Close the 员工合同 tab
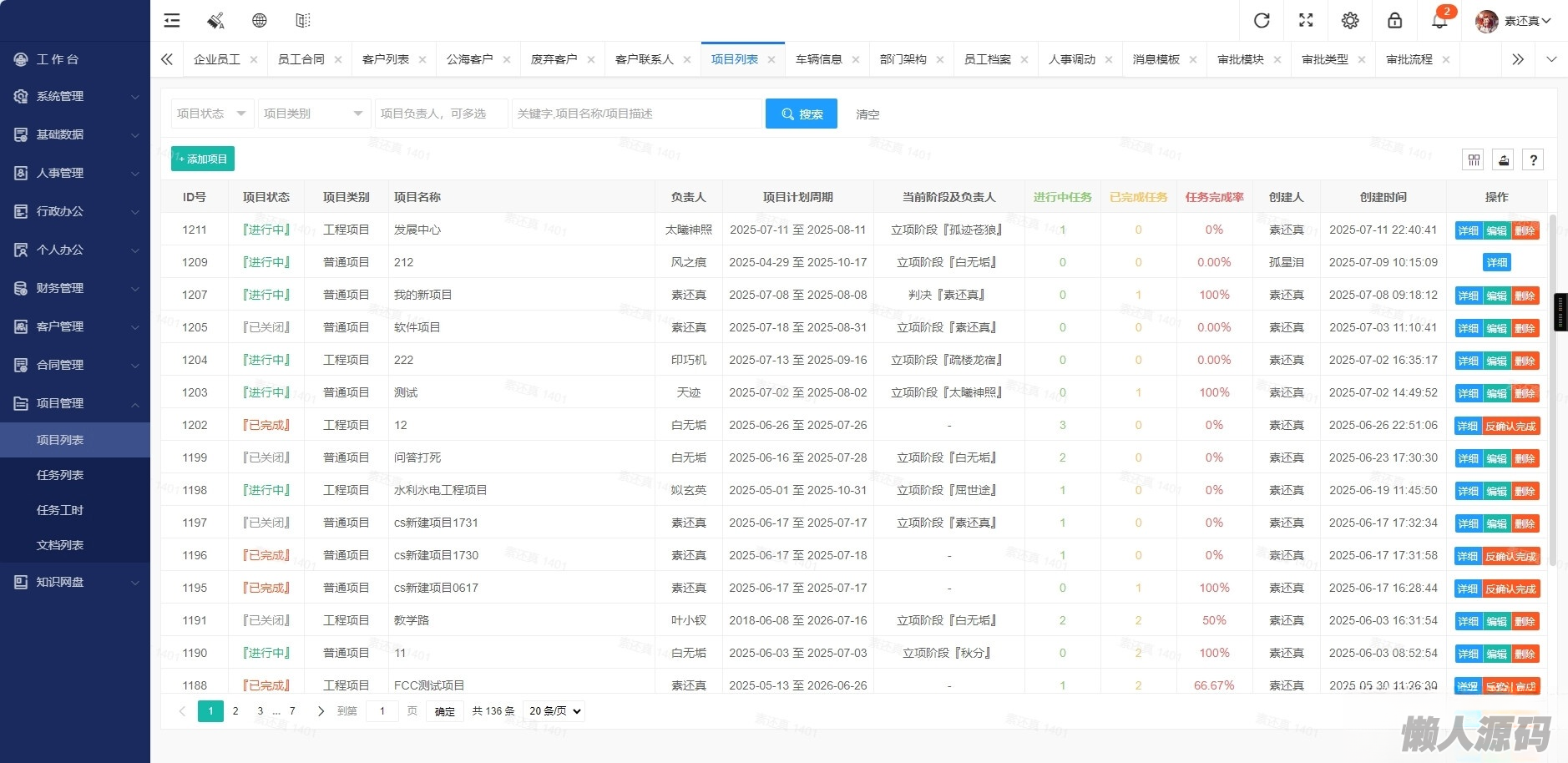 [338, 59]
